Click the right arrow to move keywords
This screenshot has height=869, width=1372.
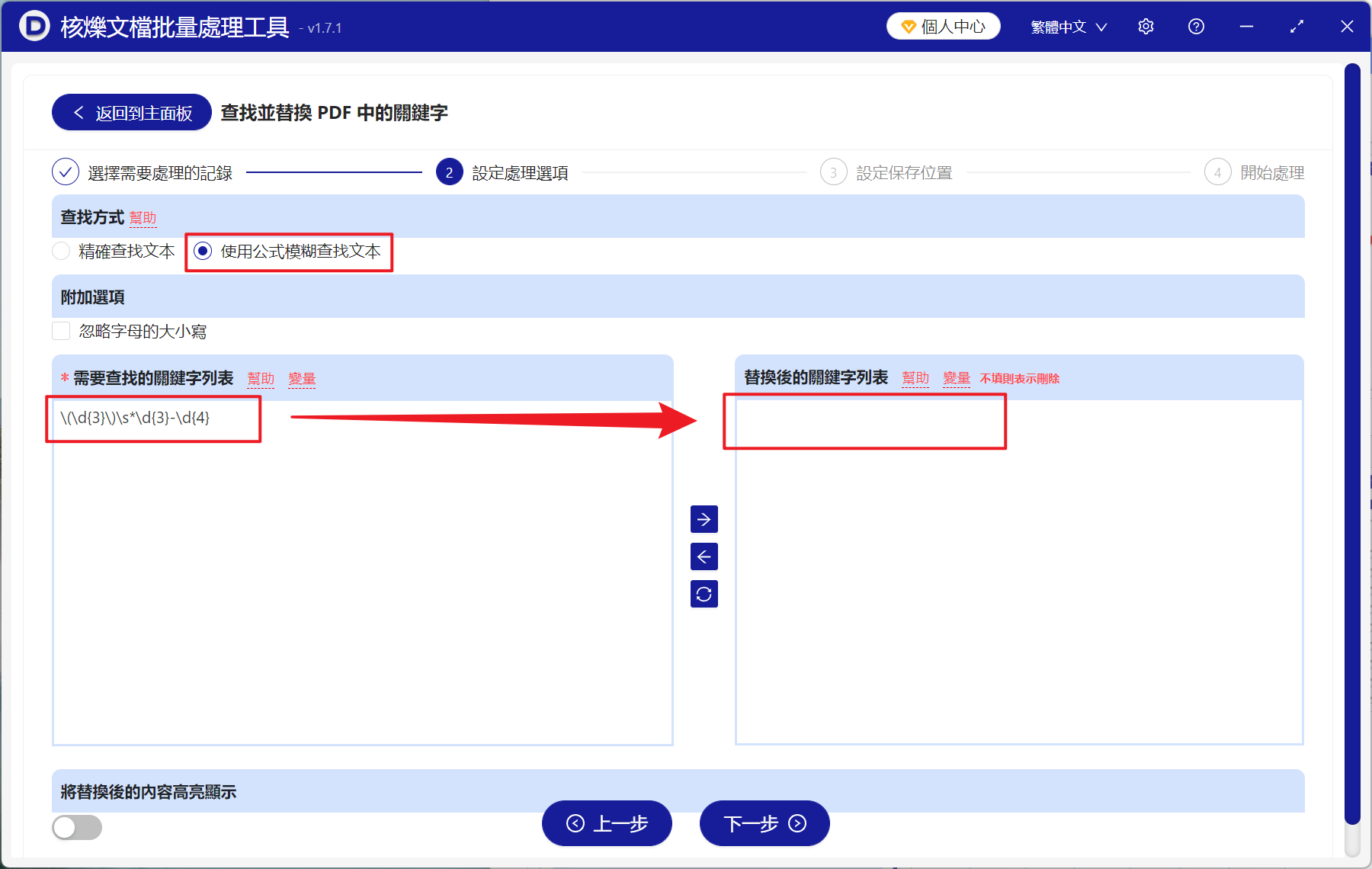(704, 519)
